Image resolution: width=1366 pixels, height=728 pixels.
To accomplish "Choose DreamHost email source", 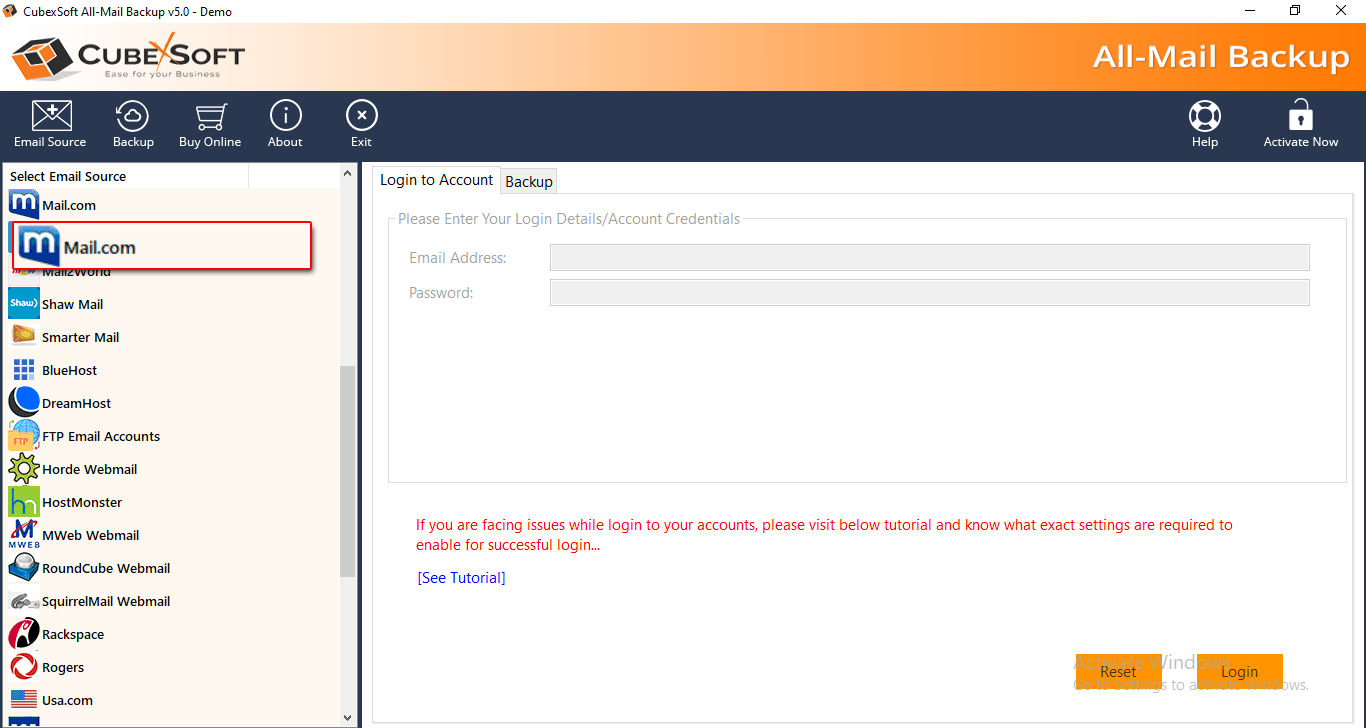I will point(76,403).
